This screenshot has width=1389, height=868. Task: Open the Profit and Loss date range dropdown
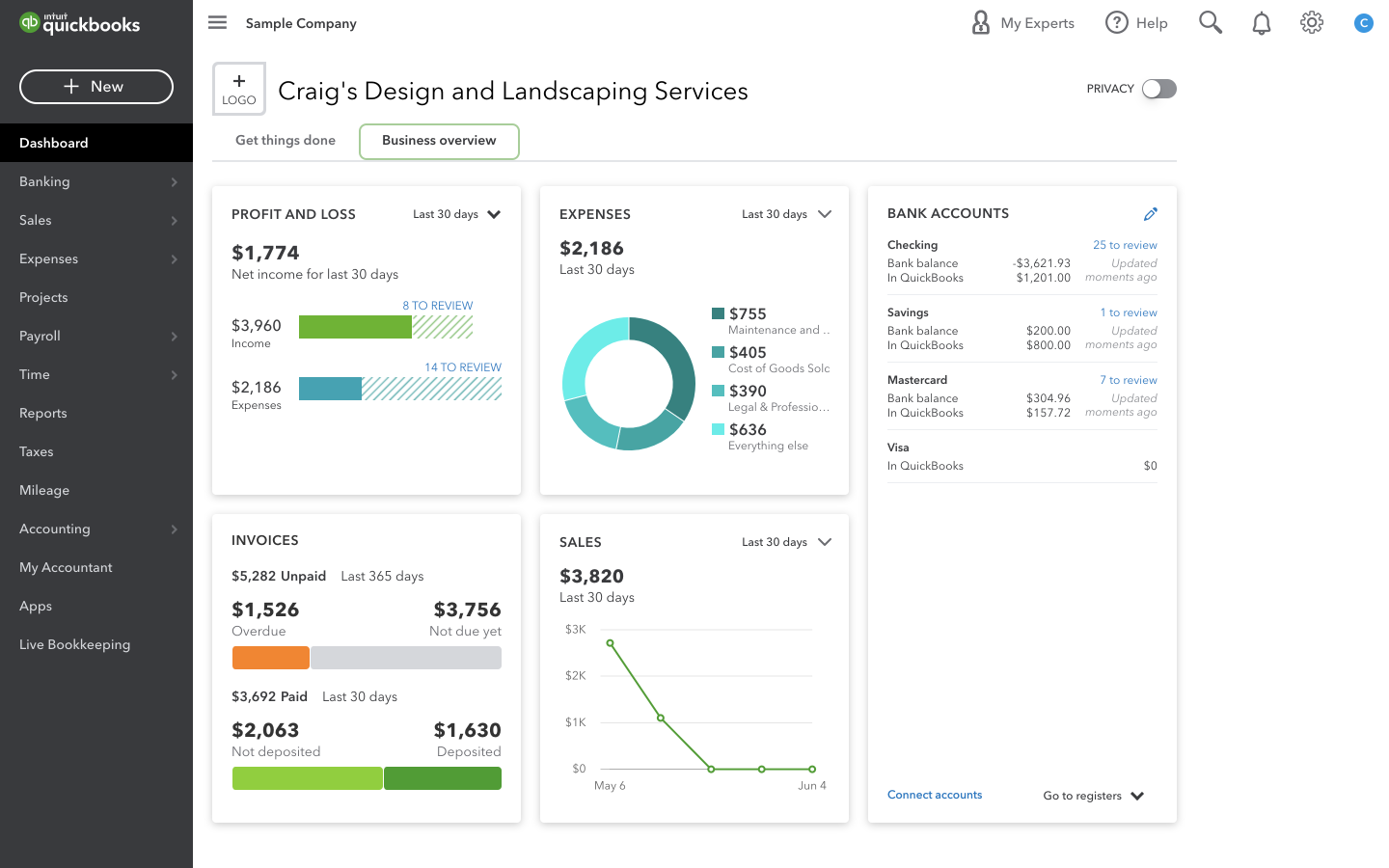tap(456, 214)
